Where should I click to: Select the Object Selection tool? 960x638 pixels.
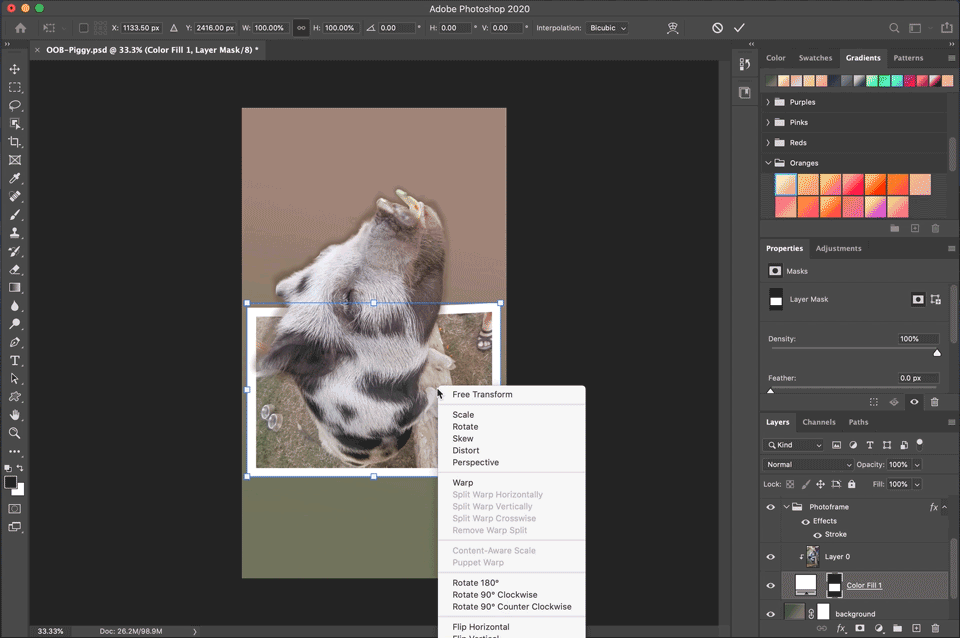tap(15, 124)
